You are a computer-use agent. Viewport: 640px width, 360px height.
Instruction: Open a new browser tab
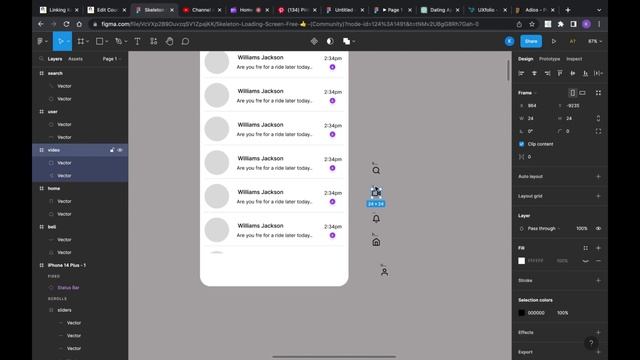pyautogui.click(x=568, y=10)
